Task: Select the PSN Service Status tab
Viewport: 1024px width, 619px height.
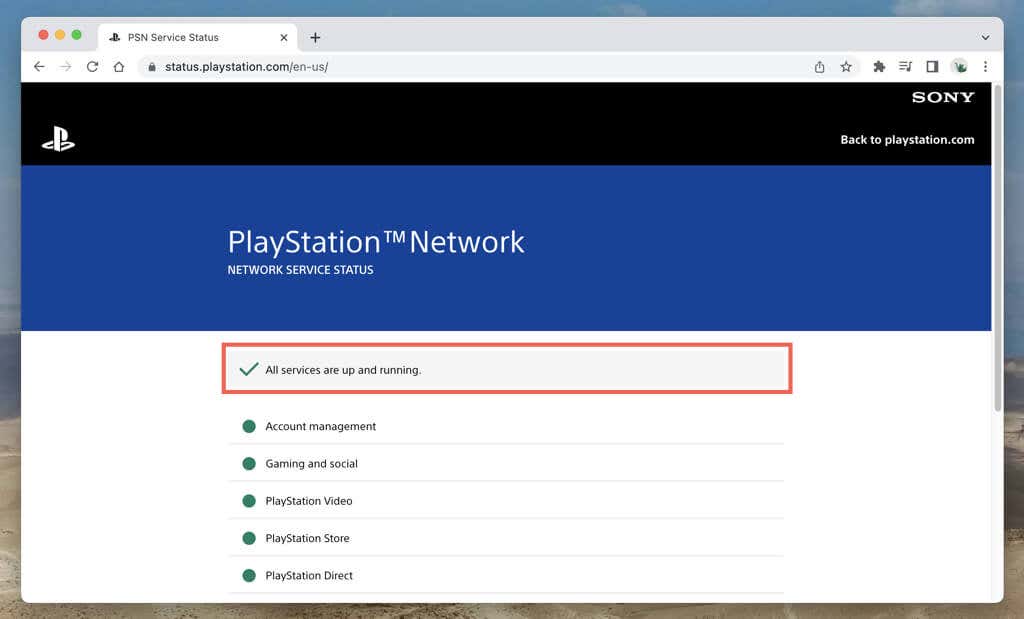Action: [x=180, y=36]
